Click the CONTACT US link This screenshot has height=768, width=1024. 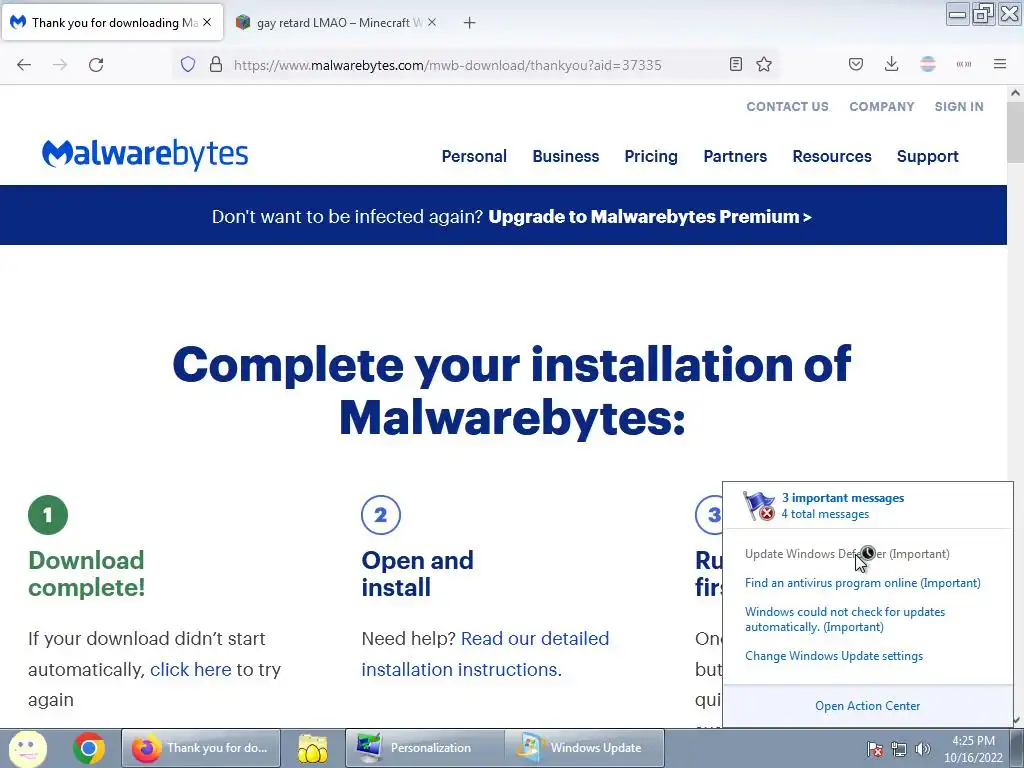[x=788, y=106]
